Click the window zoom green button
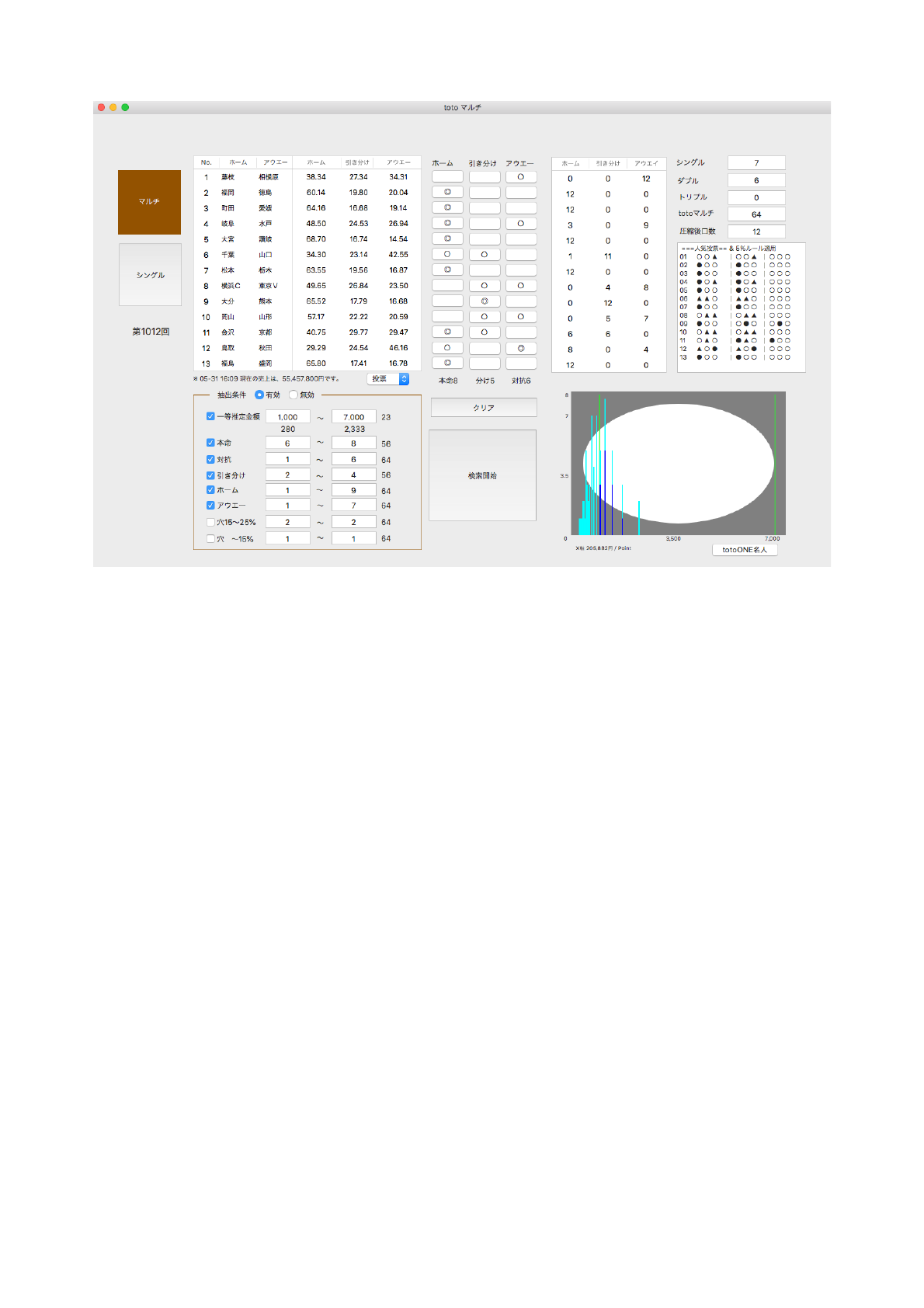924x1308 pixels. point(125,108)
